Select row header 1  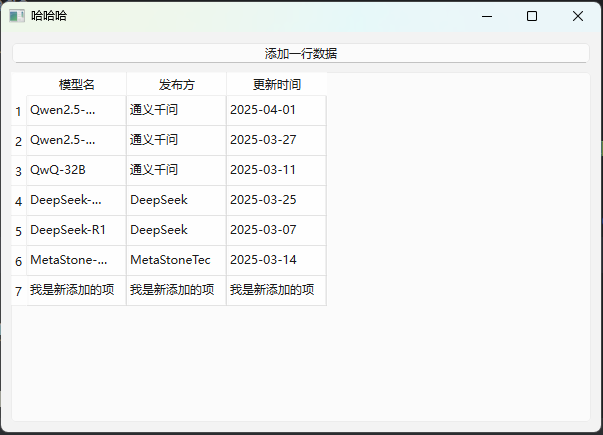18,111
